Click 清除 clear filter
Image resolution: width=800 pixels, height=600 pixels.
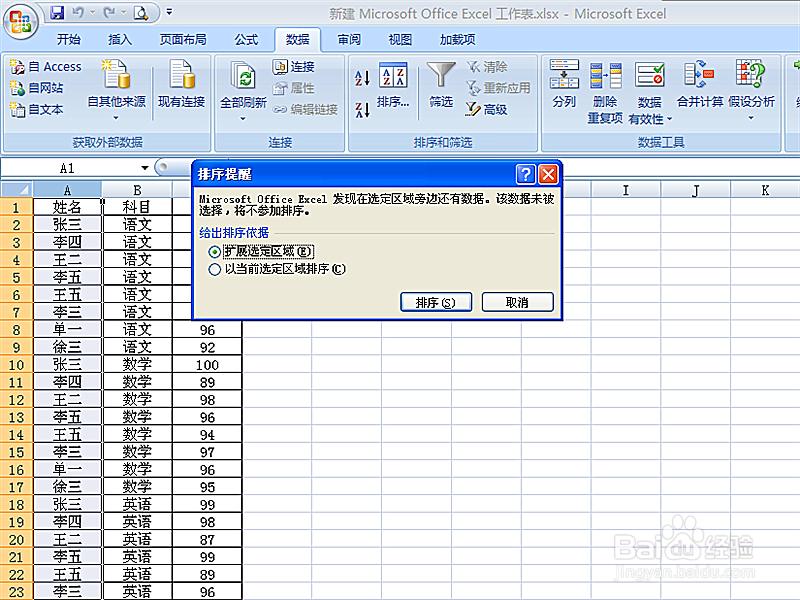(486, 67)
